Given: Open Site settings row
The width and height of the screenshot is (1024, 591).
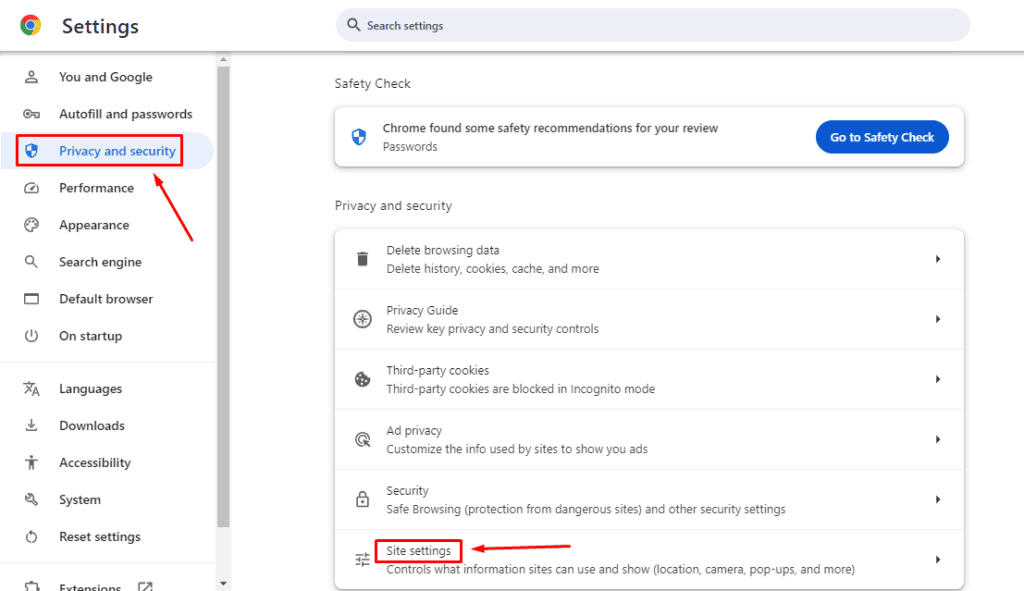Looking at the screenshot, I should [649, 560].
